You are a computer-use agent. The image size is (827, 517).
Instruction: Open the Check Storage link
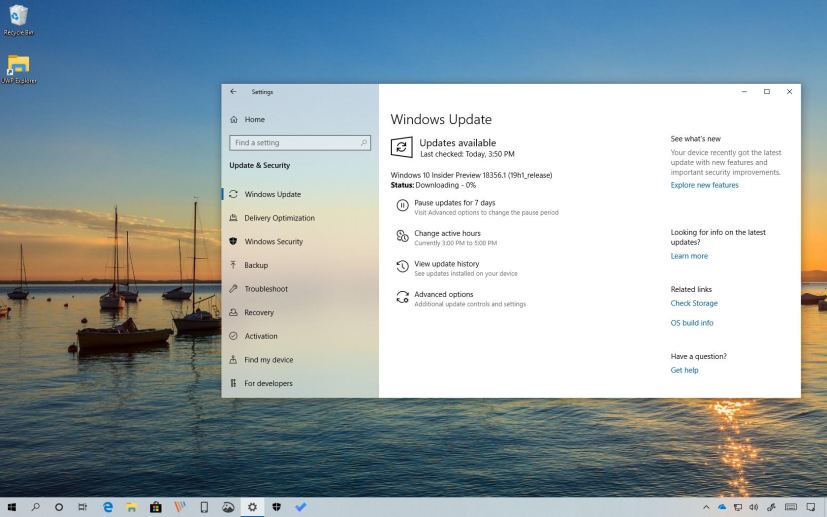[x=694, y=303]
